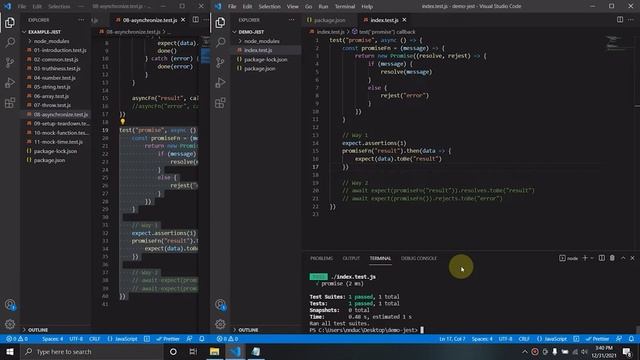Image resolution: width=640 pixels, height=360 pixels.
Task: Expand node_modules in DEMO-JEST explorer
Action: click(262, 41)
